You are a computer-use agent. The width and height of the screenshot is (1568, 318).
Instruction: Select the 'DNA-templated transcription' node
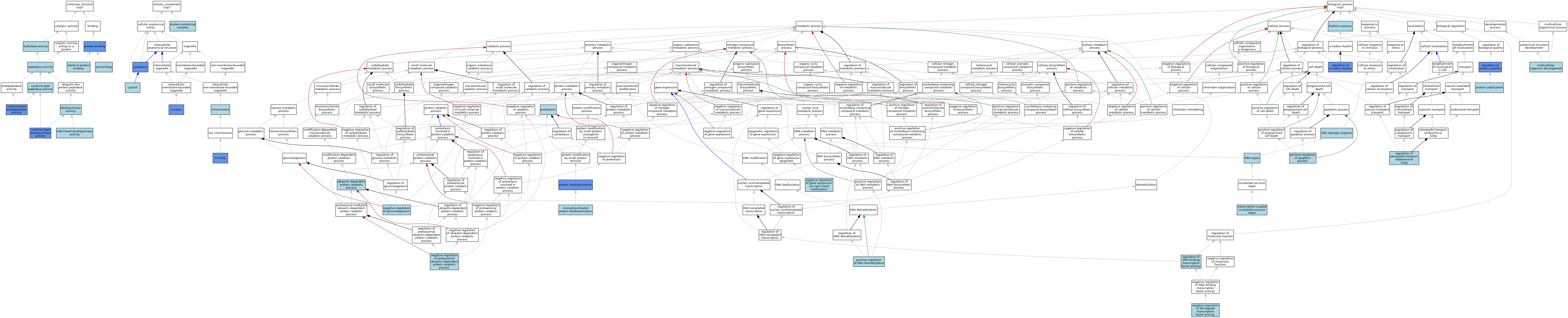coord(753,210)
